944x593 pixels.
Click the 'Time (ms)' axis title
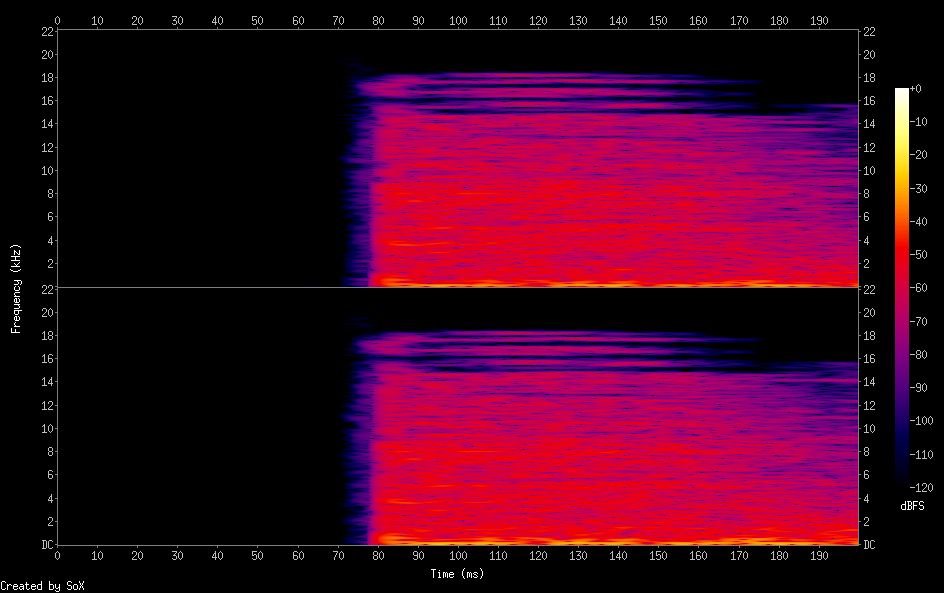[457, 574]
